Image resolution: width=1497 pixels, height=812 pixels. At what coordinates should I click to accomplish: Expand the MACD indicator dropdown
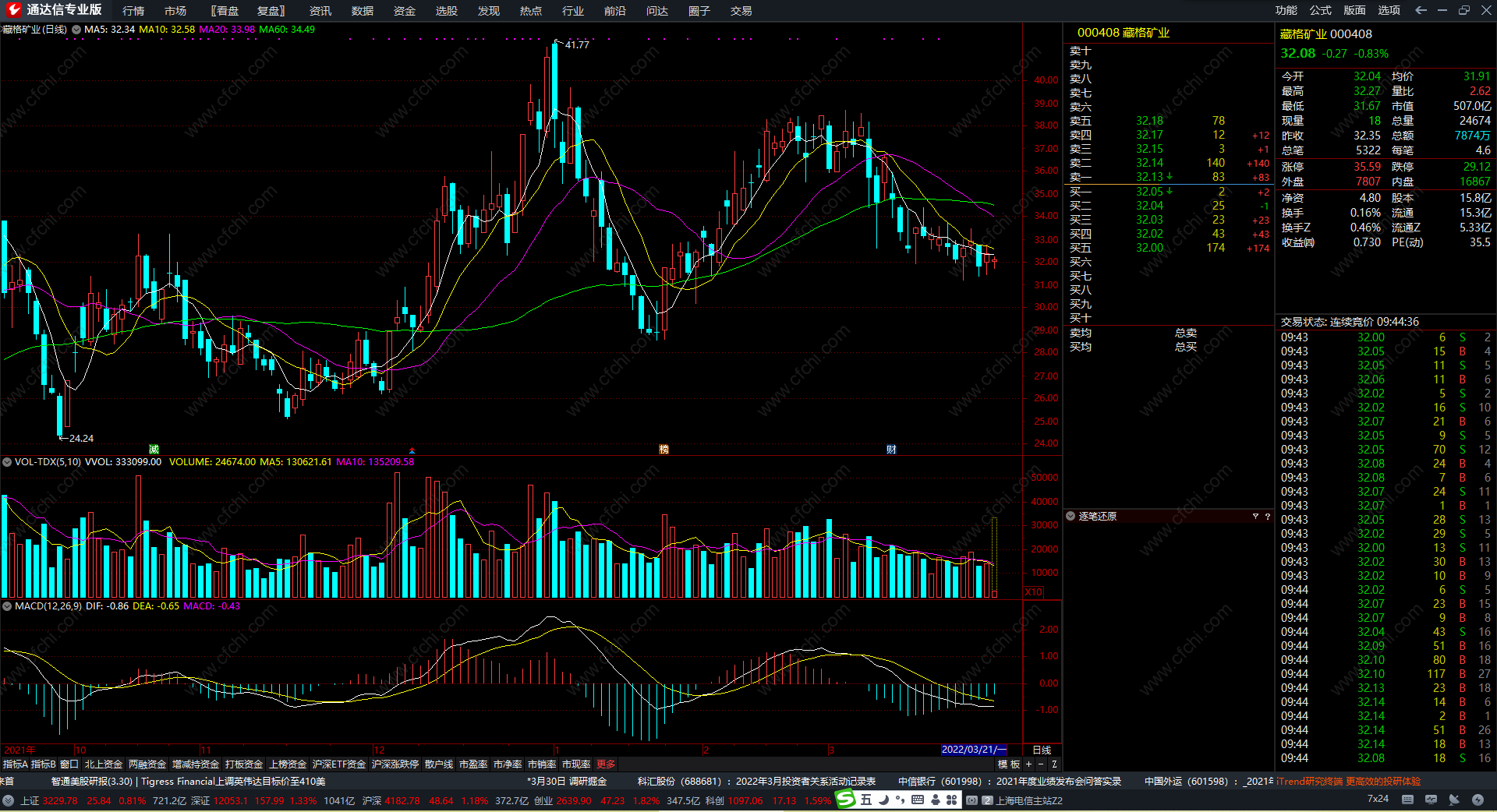[x=7, y=606]
